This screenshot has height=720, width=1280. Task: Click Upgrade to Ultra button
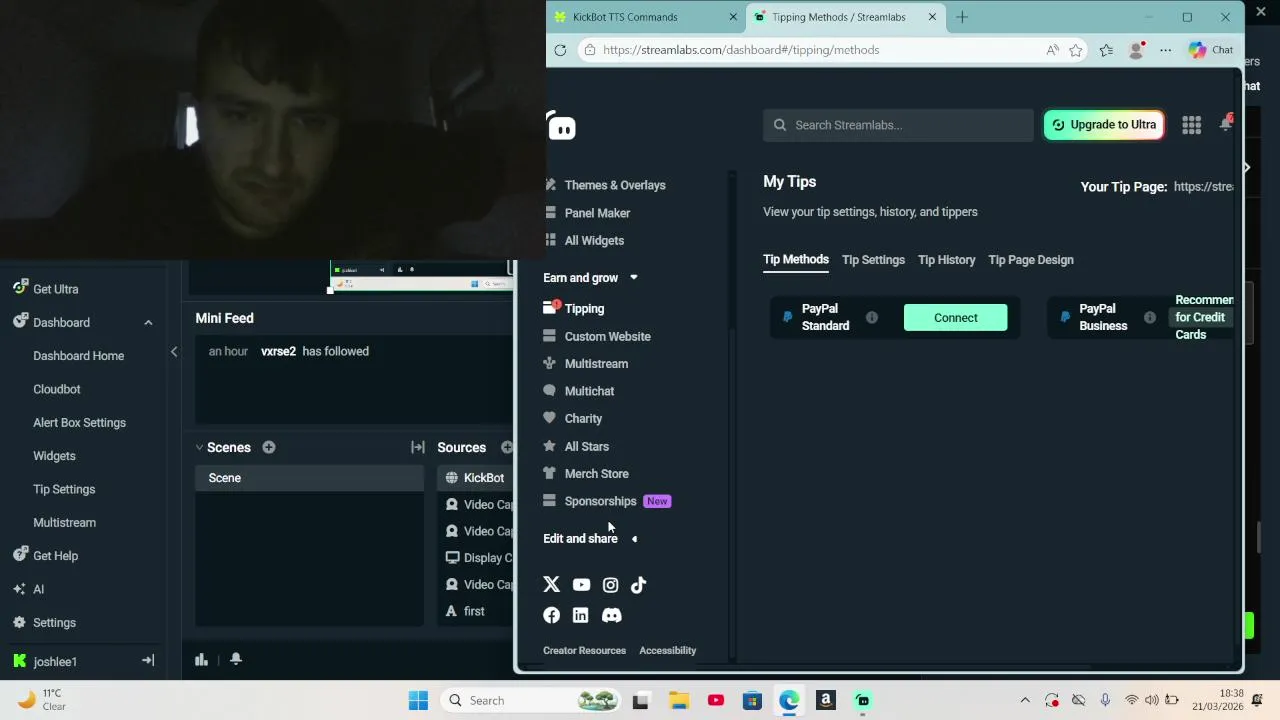point(1104,125)
